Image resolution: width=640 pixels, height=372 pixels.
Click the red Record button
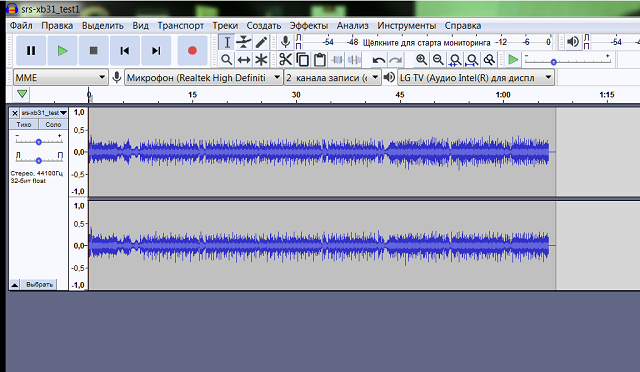pyautogui.click(x=192, y=51)
